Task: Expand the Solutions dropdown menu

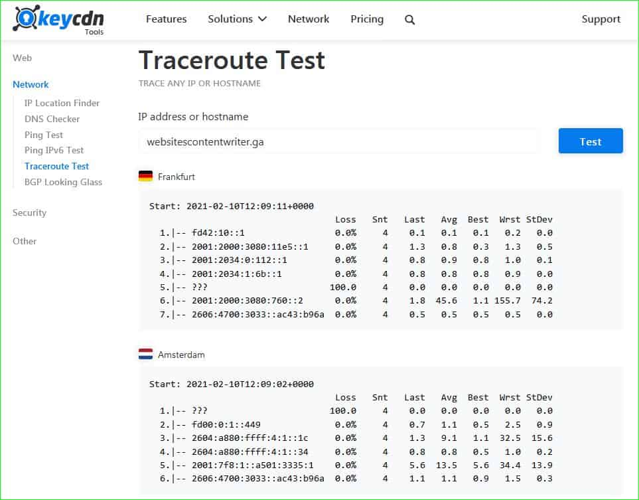Action: click(x=237, y=19)
